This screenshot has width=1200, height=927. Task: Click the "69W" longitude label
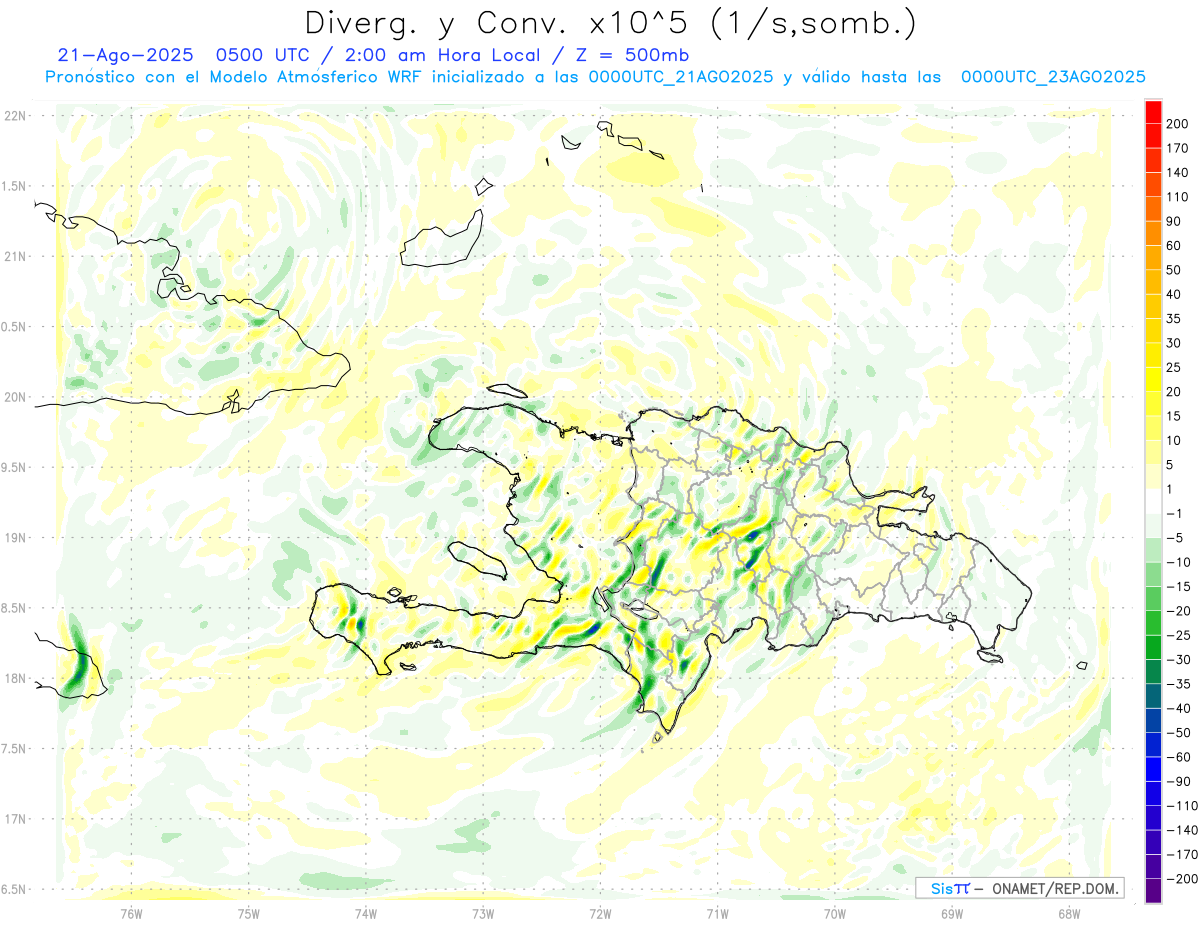(x=952, y=913)
